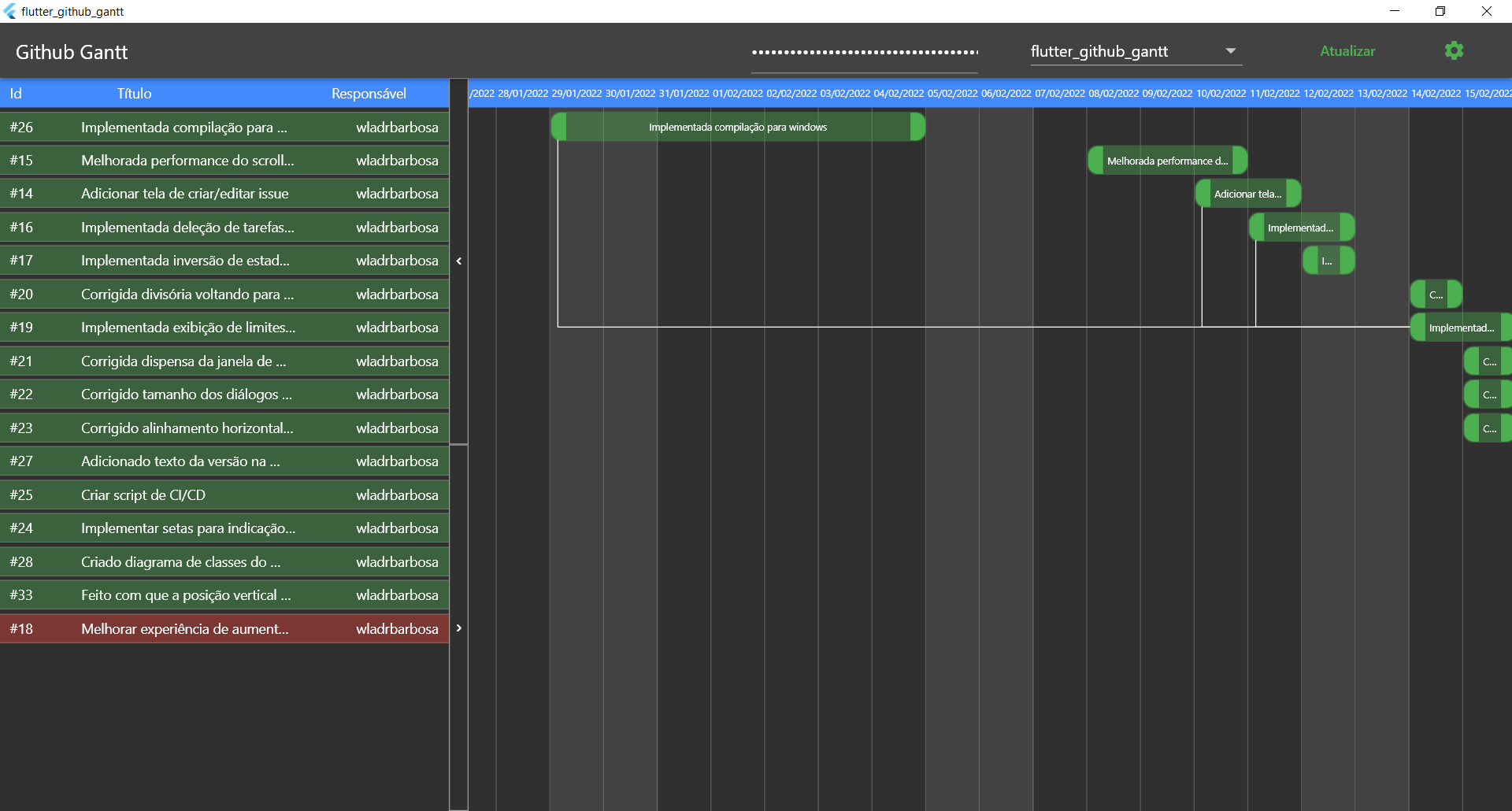This screenshot has width=1512, height=811.
Task: Click the masked token input field
Action: pyautogui.click(x=864, y=50)
